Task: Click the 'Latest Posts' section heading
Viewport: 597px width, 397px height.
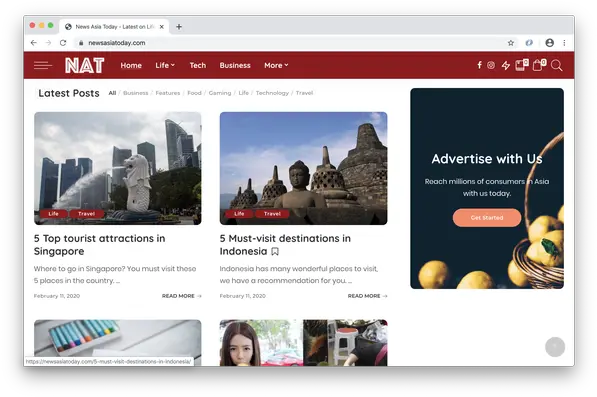Action: 69,93
